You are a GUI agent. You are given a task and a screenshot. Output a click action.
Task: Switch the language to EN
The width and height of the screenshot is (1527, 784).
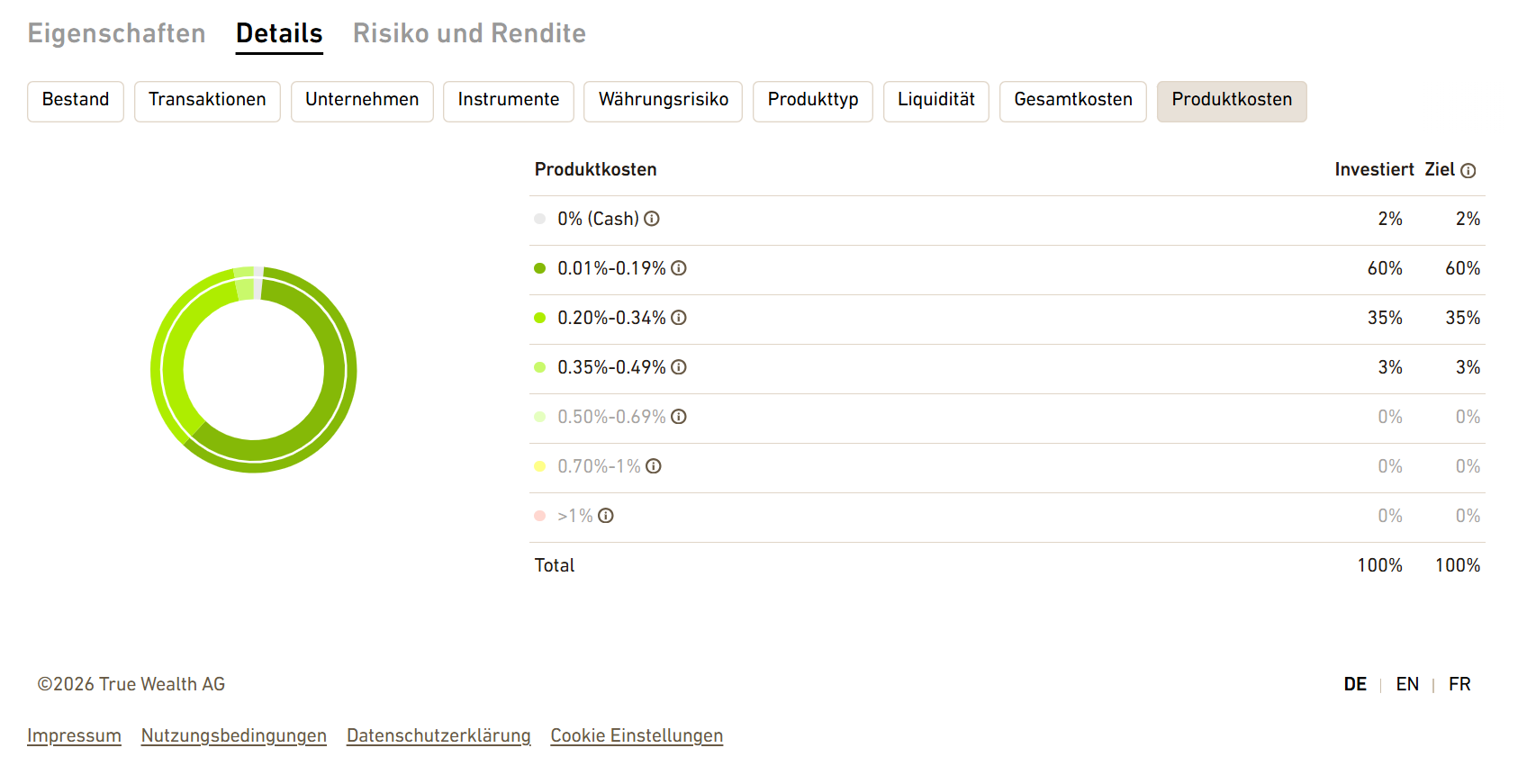[x=1407, y=684]
